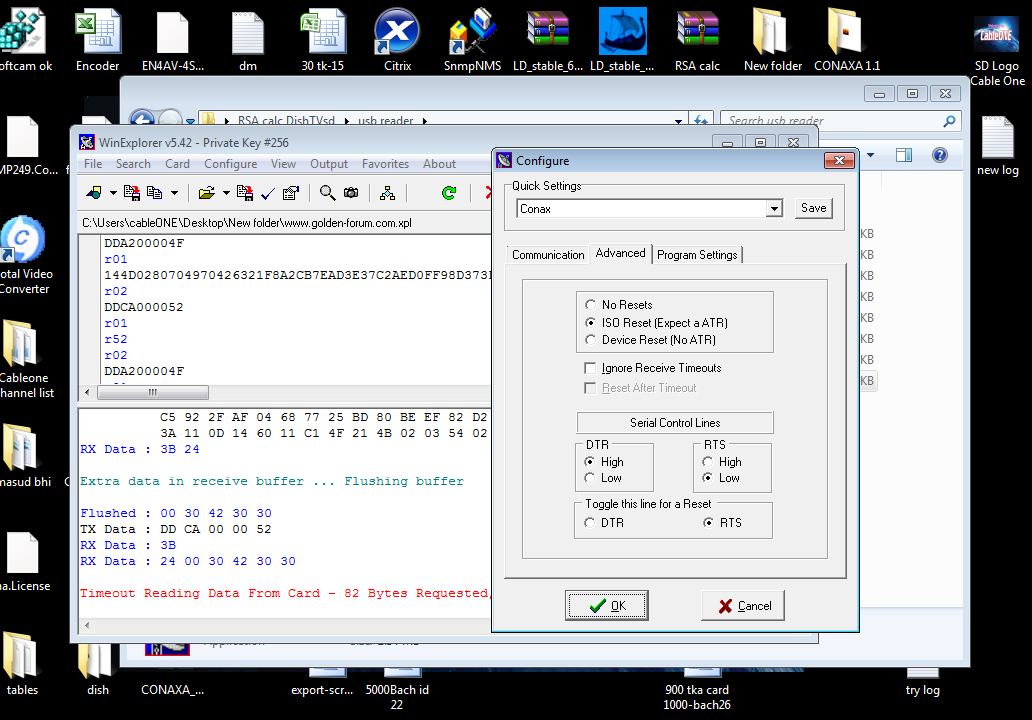Click the camera snapshot toolbar icon

pos(351,193)
